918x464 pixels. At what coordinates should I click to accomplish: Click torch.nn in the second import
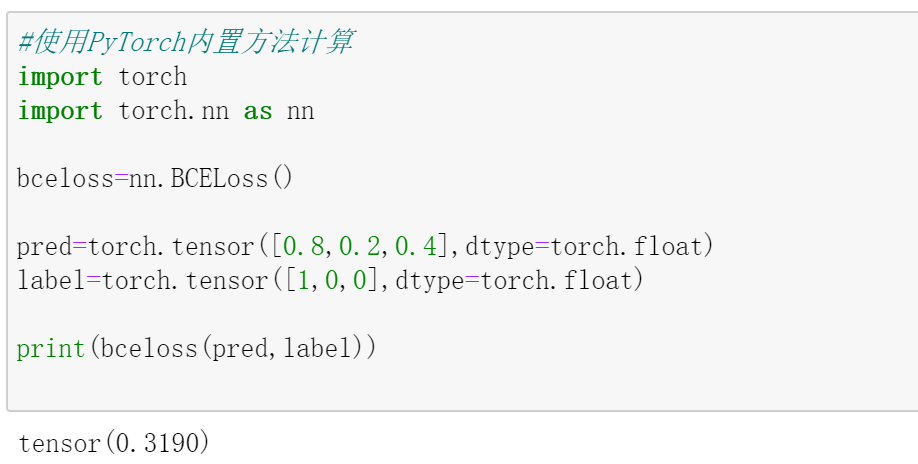[x=173, y=111]
